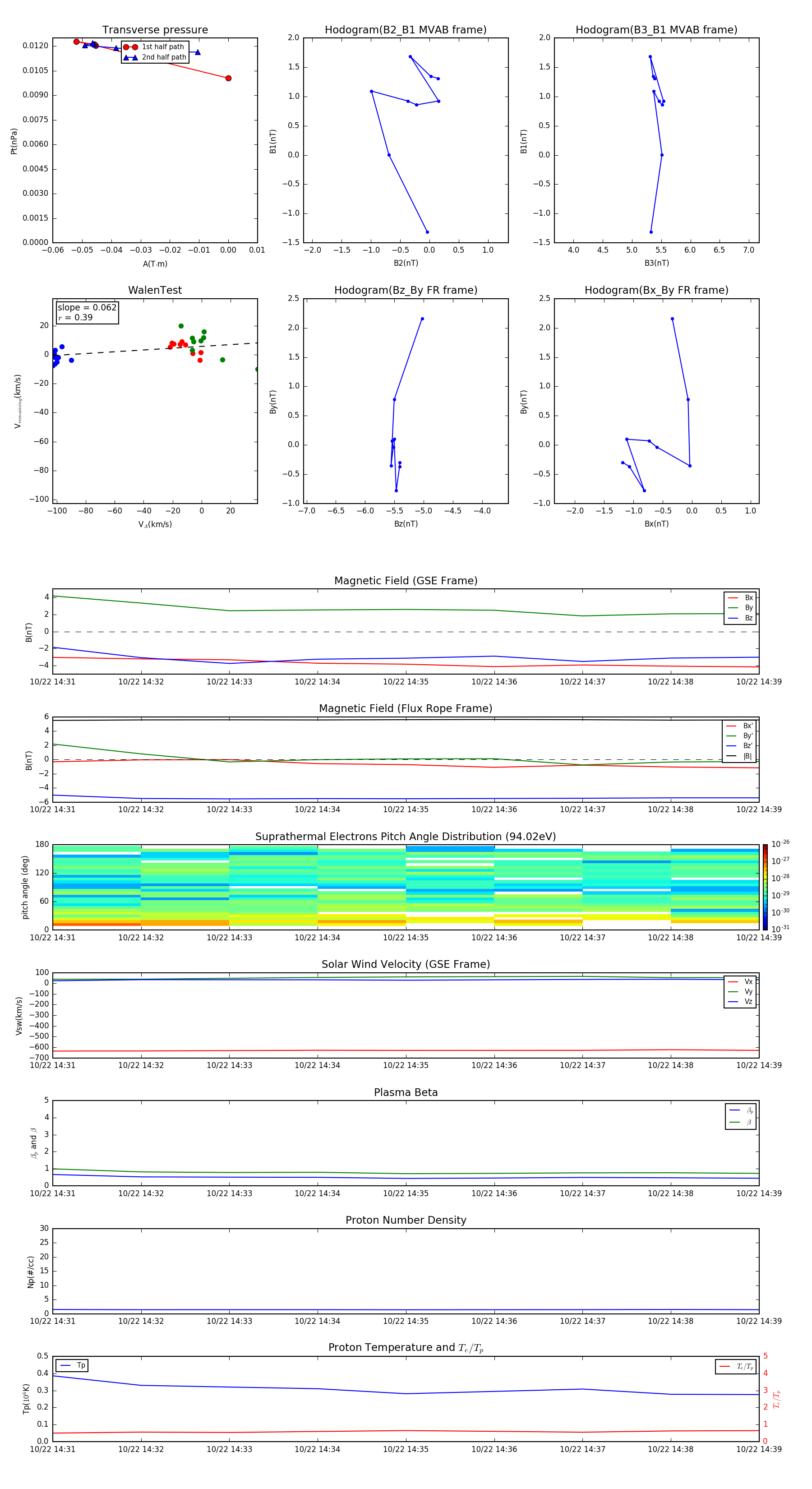This screenshot has width=812, height=1489.
Task: Click the "B2(nT)" x-axis label
Action: coord(406,263)
